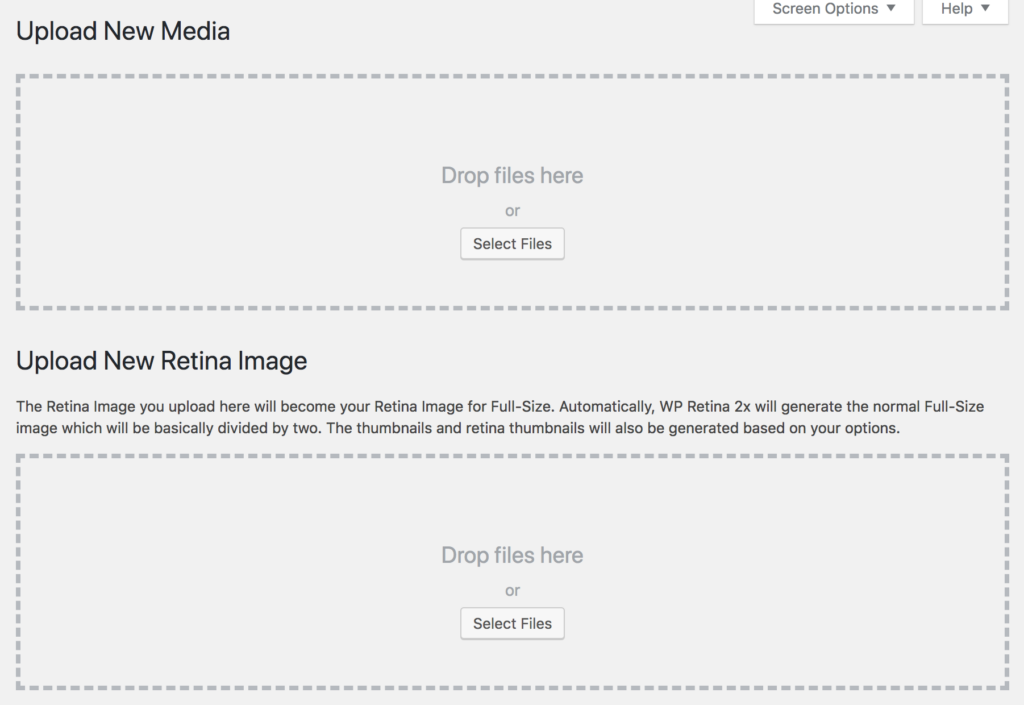Click Select Files under Upload New Retina Image

[x=512, y=623]
